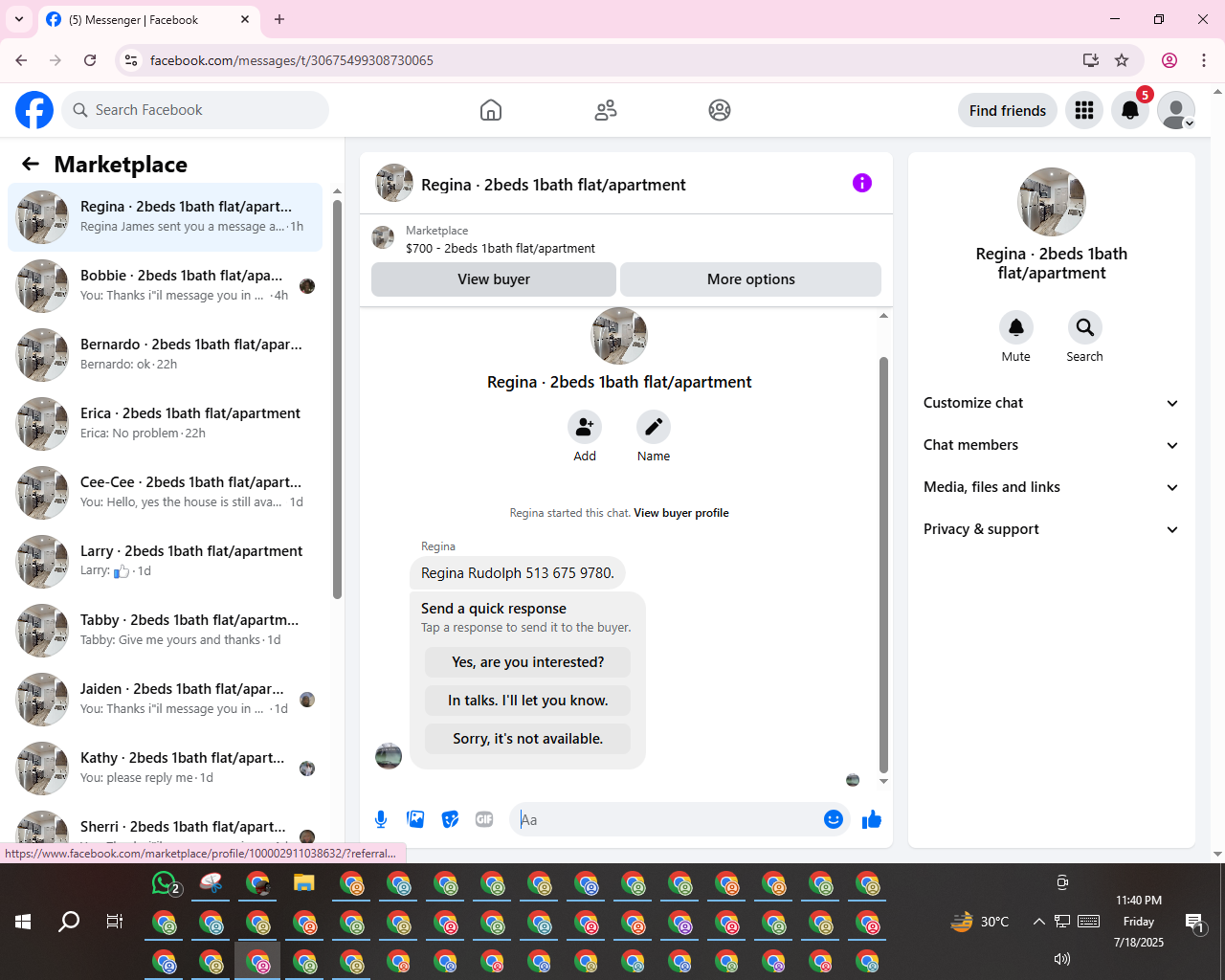This screenshot has width=1225, height=980.
Task: Open the emoji picker smiley
Action: 834,819
